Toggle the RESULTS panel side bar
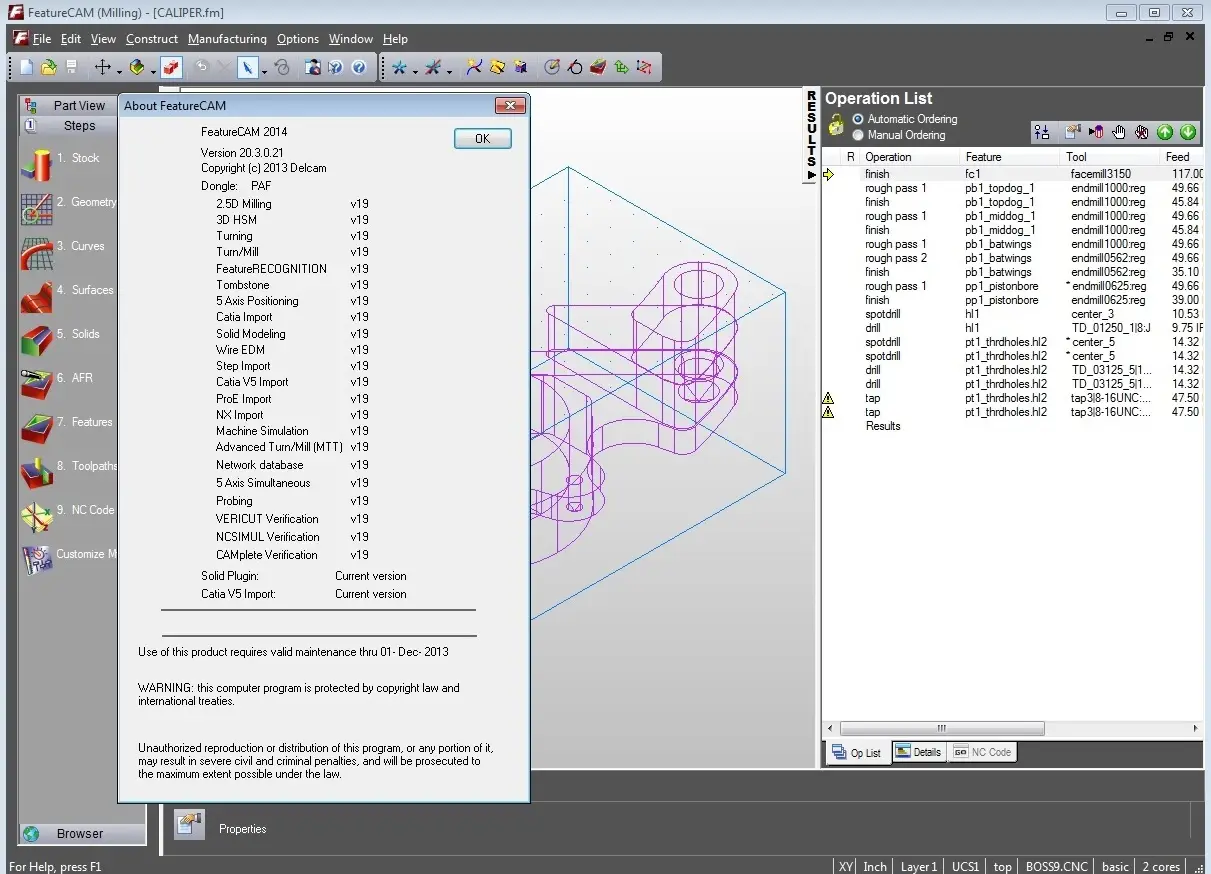 [x=811, y=135]
